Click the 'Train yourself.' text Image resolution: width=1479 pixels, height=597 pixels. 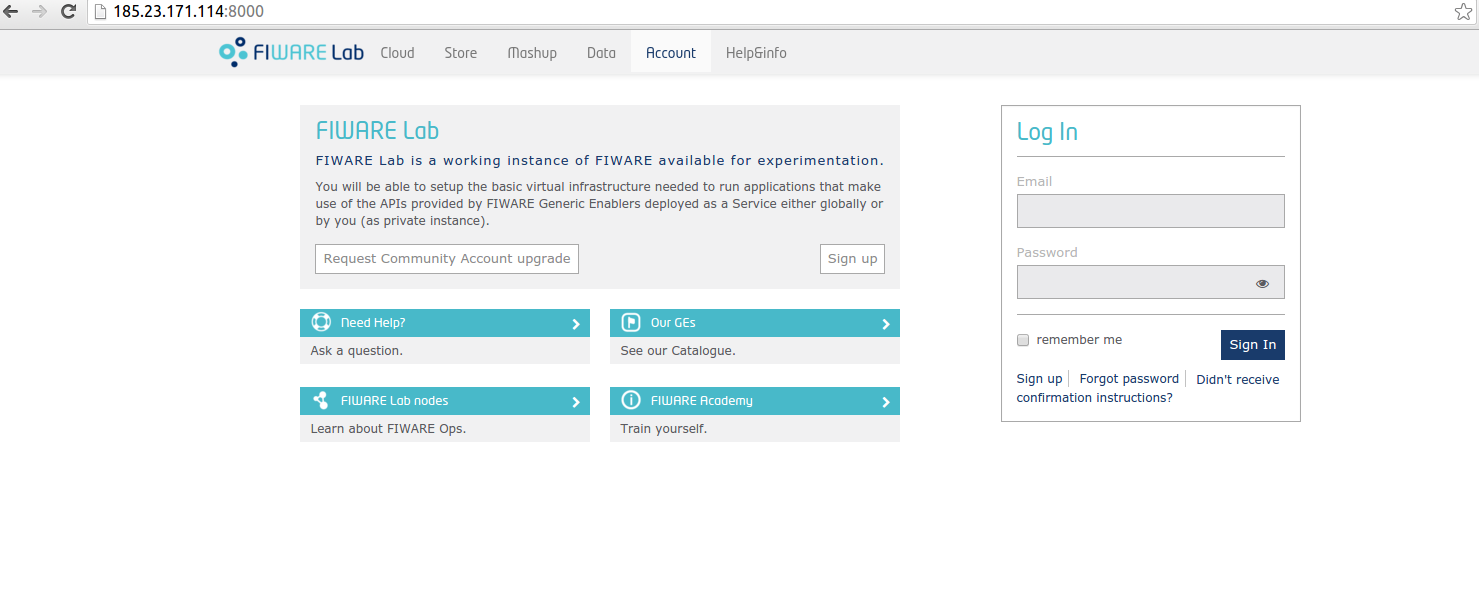point(664,429)
